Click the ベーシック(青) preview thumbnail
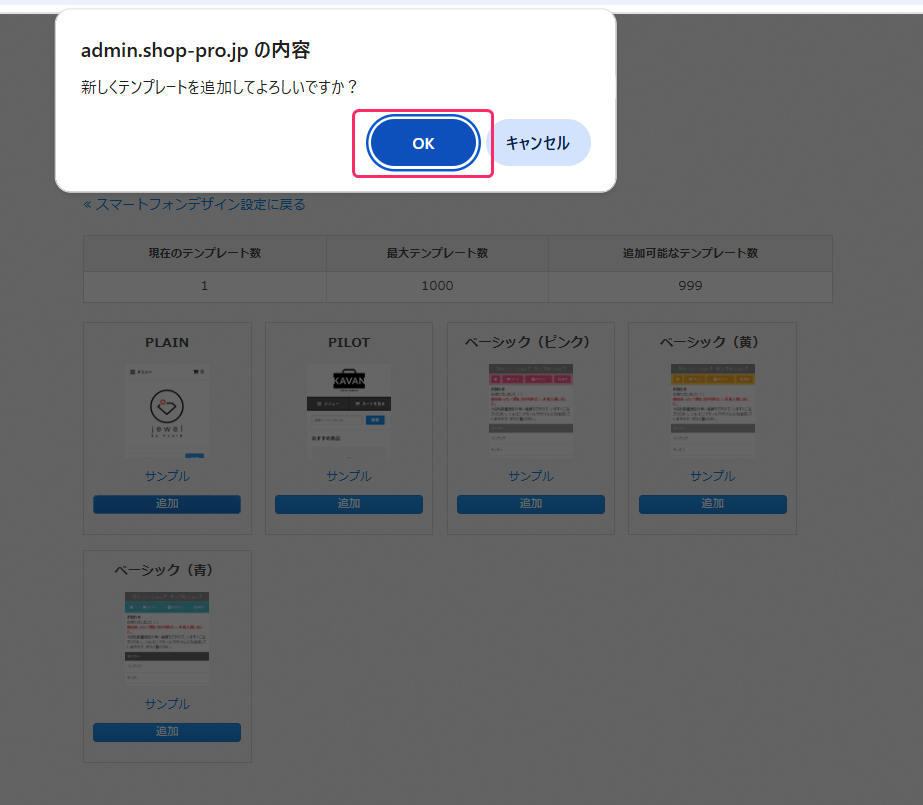This screenshot has width=923, height=805. [x=167, y=639]
